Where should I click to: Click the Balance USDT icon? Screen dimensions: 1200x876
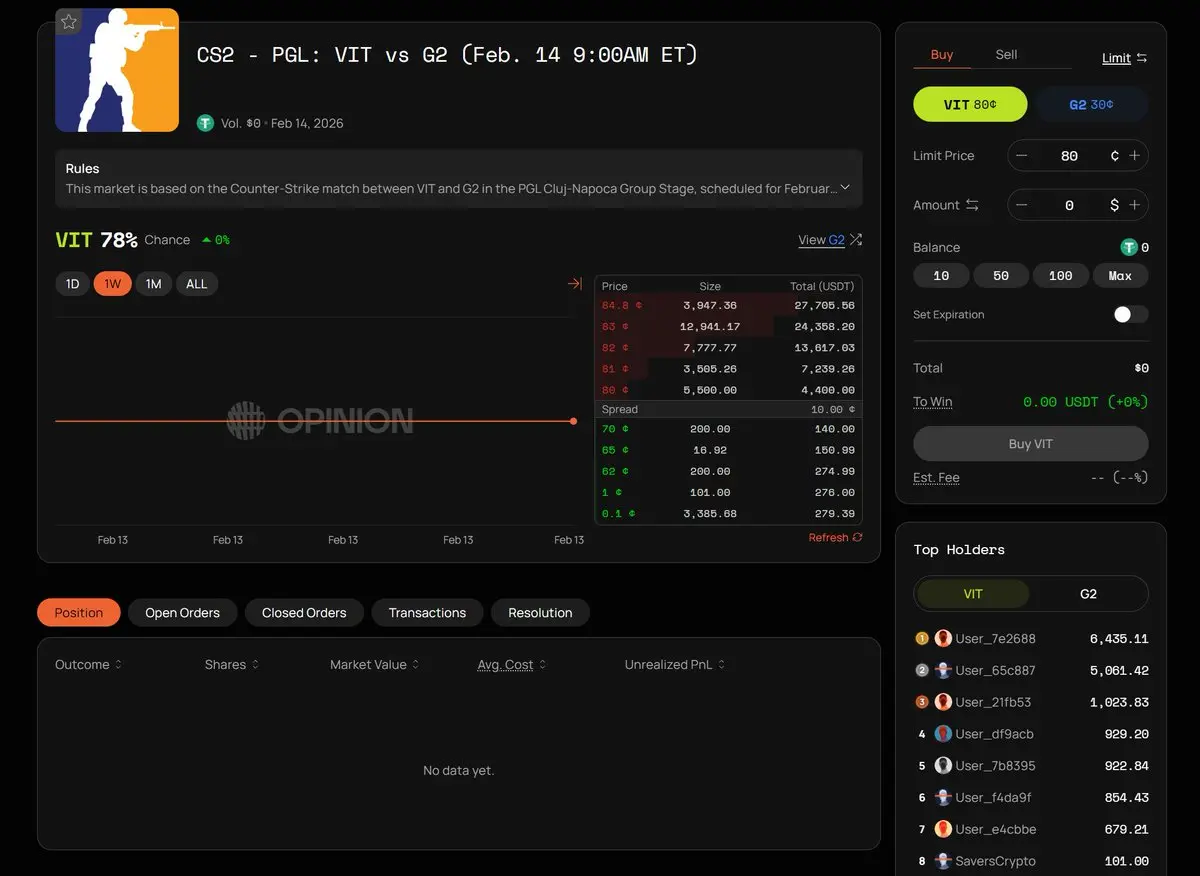(1129, 247)
